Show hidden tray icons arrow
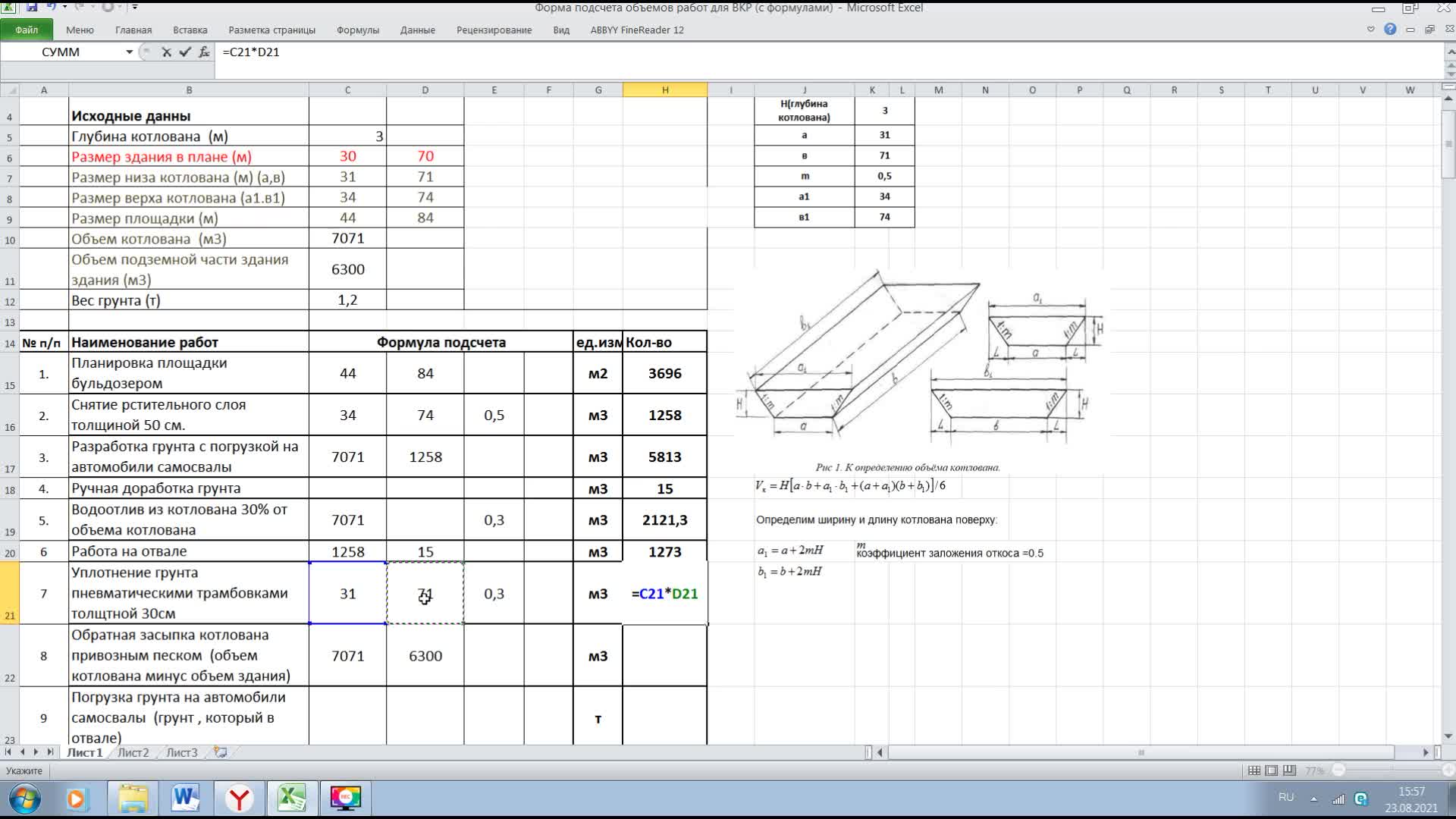Screen dimensions: 1456x819 (1313, 799)
